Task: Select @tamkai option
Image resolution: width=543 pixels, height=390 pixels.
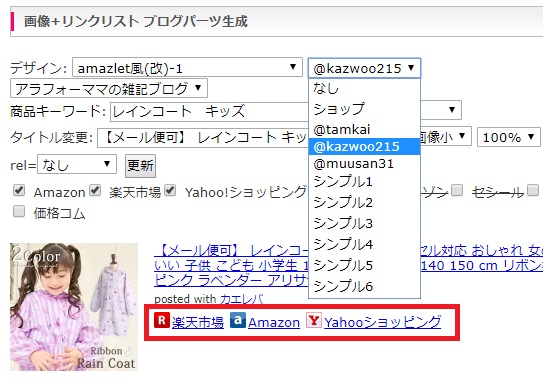Action: click(x=364, y=129)
